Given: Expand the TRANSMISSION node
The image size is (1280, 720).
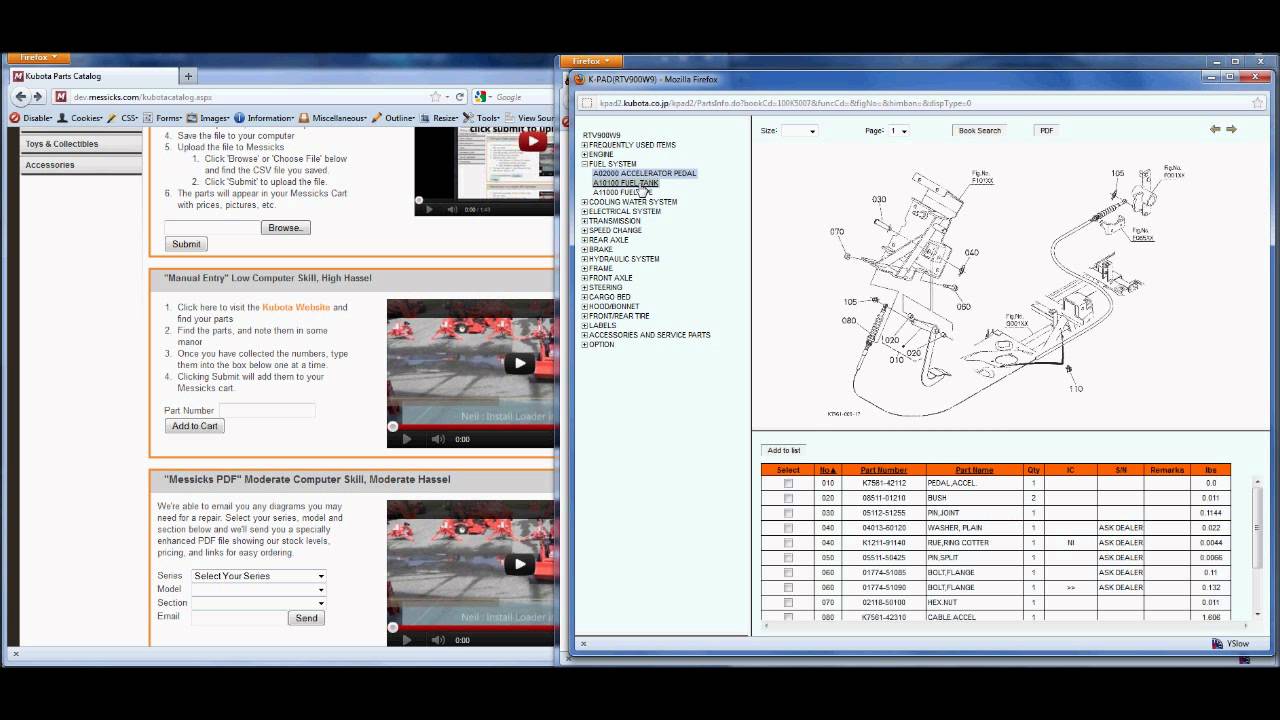Looking at the screenshot, I should (x=585, y=221).
